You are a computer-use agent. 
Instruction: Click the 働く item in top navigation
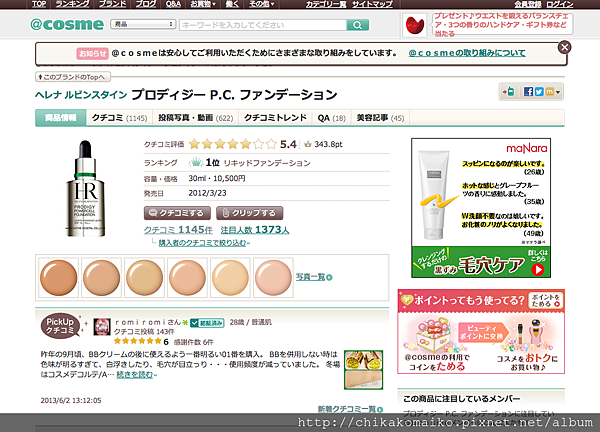[x=233, y=4]
